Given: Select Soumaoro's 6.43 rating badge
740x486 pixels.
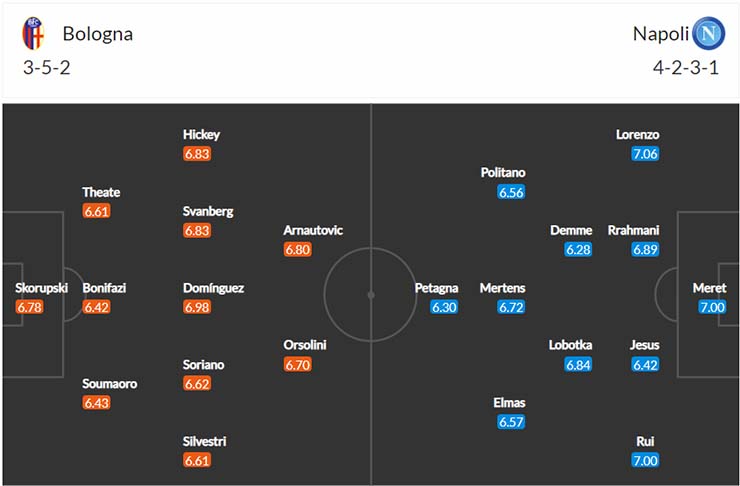Looking at the screenshot, I should (x=97, y=403).
